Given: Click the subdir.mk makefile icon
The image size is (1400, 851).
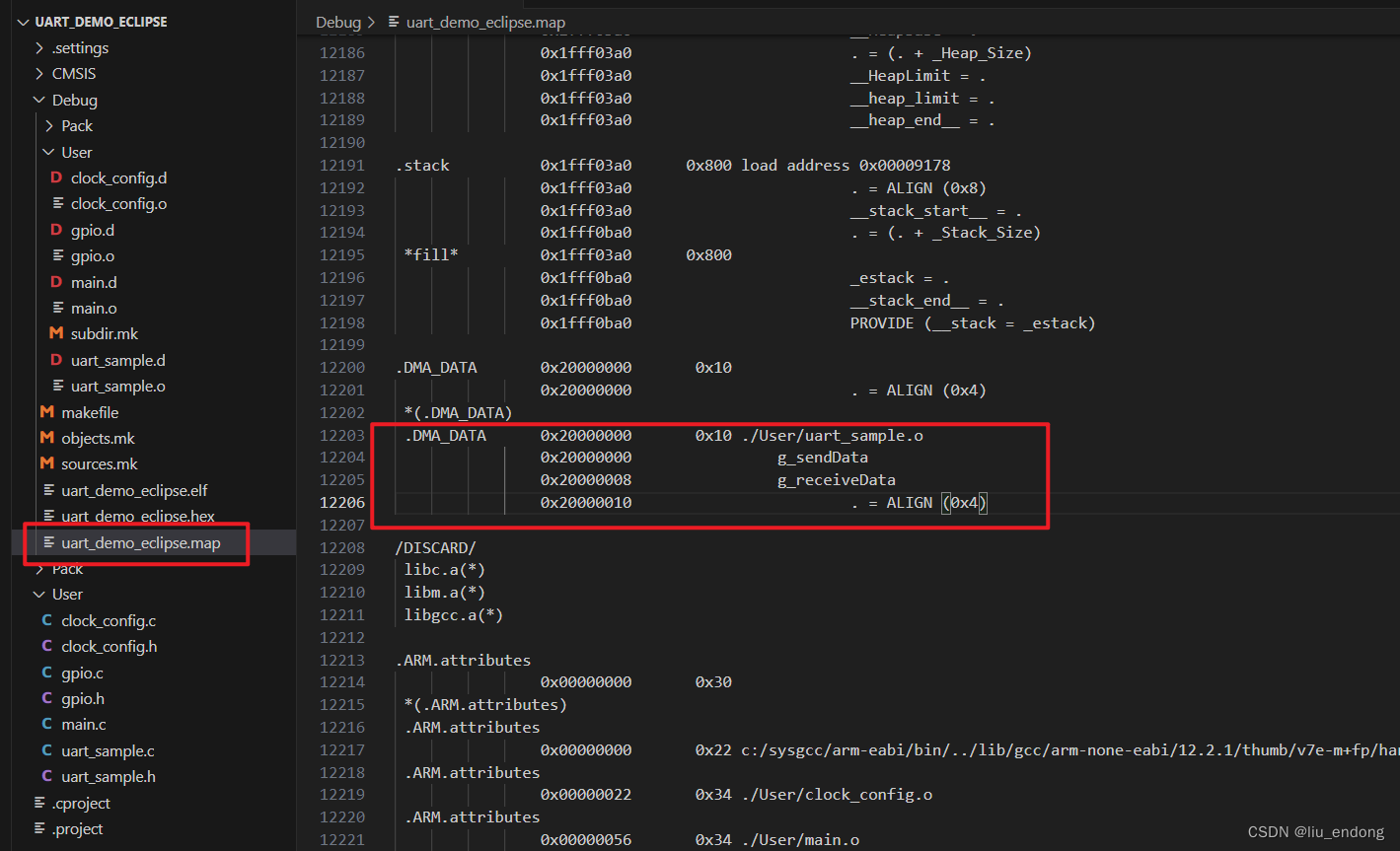Looking at the screenshot, I should coord(56,334).
